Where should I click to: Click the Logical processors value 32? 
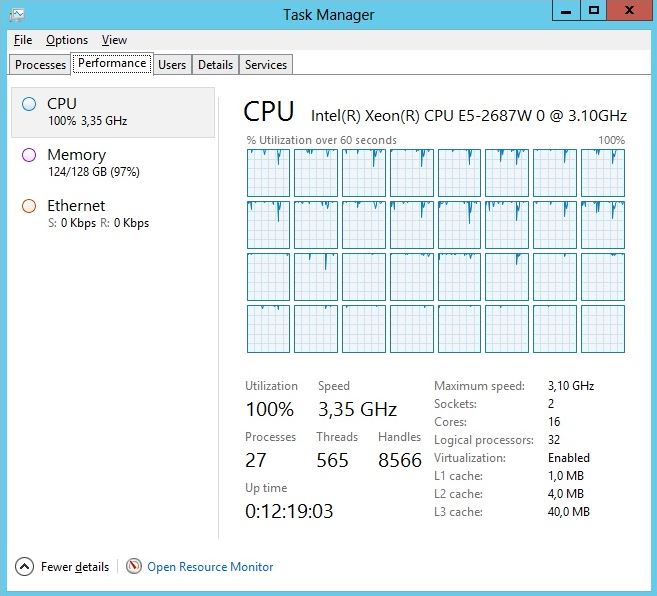click(554, 440)
